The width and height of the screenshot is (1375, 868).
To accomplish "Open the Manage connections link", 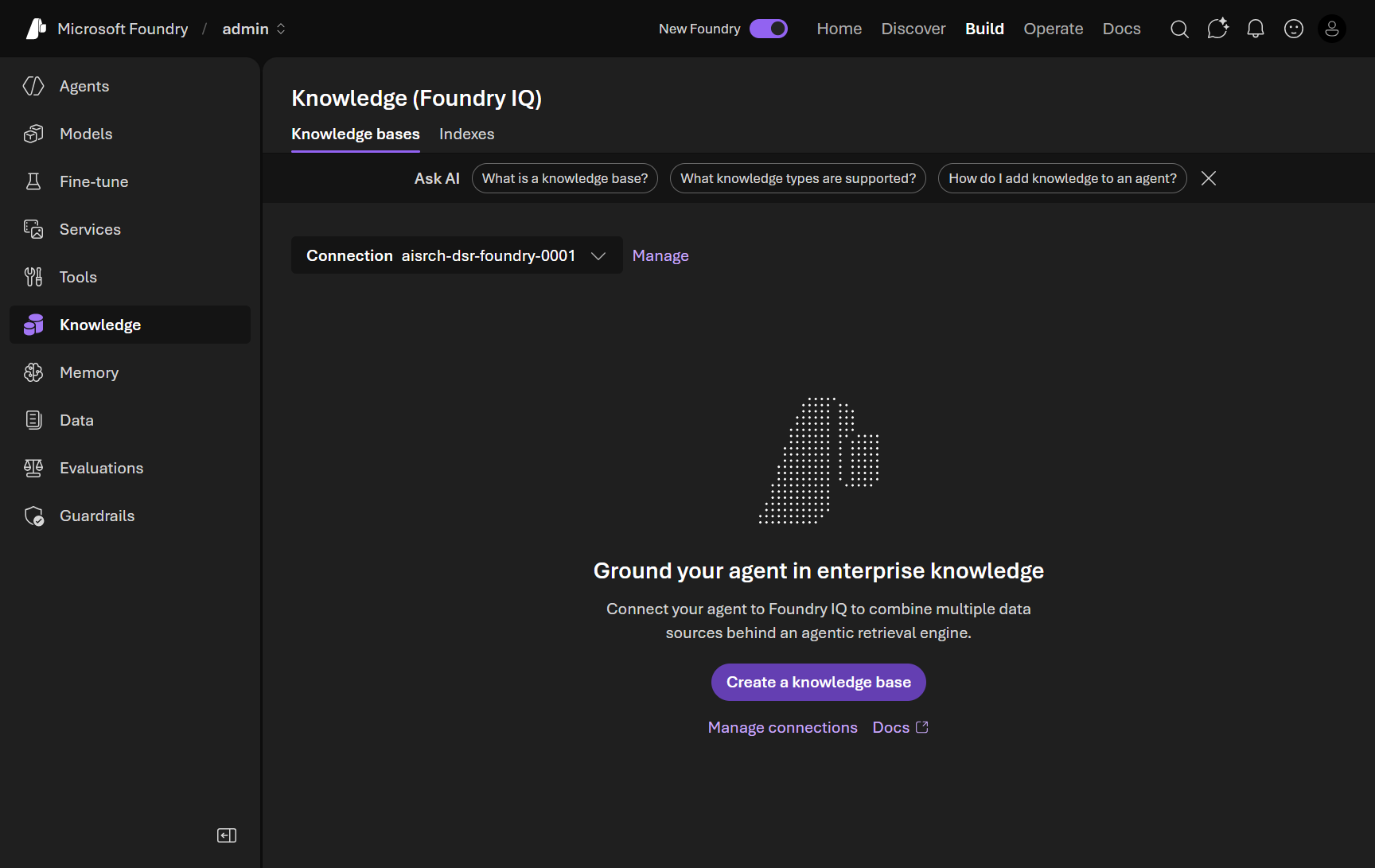I will click(x=783, y=727).
